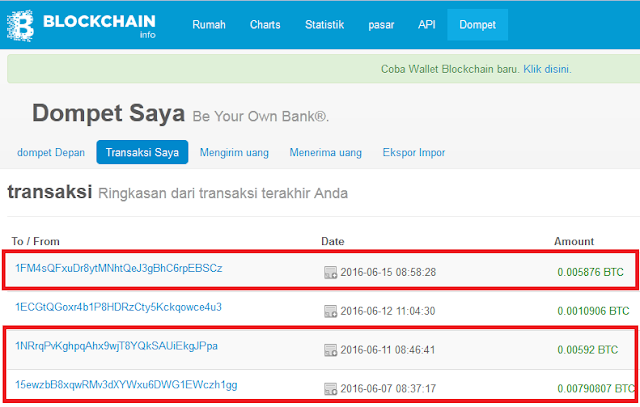Click the 0.00790807 BTC amount

coord(596,388)
